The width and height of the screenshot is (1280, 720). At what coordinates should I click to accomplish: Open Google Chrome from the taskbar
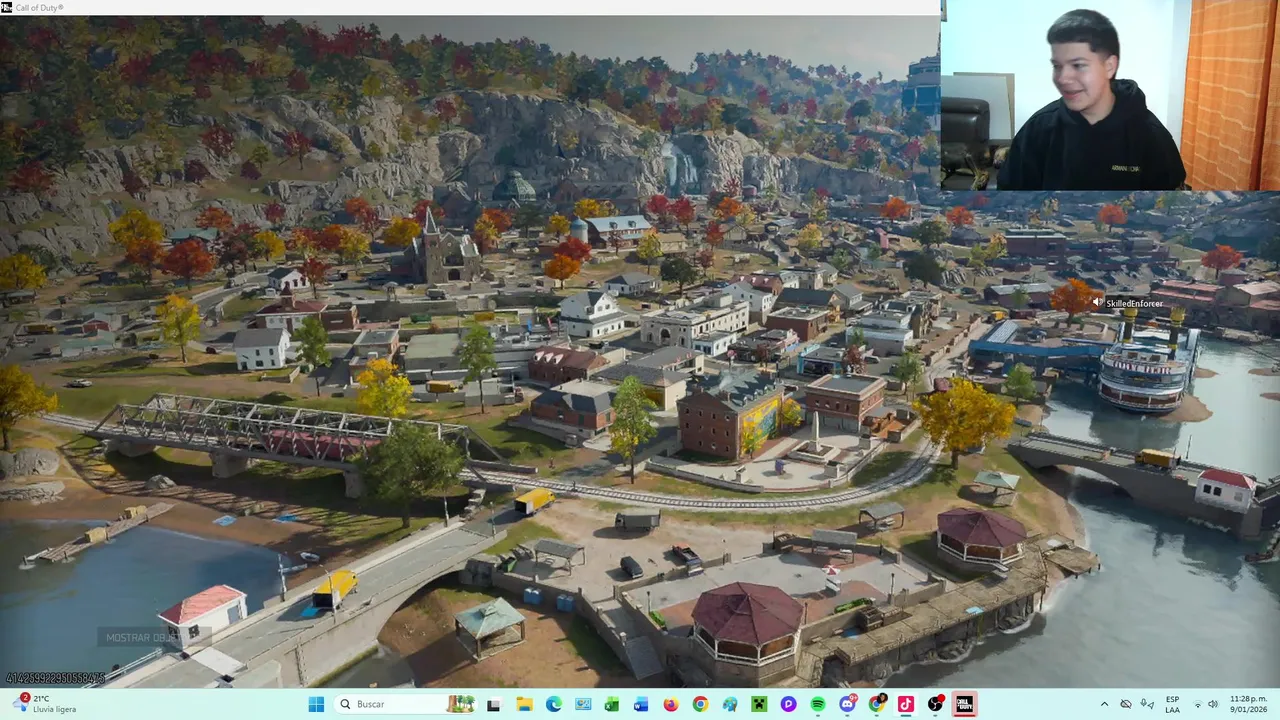click(699, 704)
